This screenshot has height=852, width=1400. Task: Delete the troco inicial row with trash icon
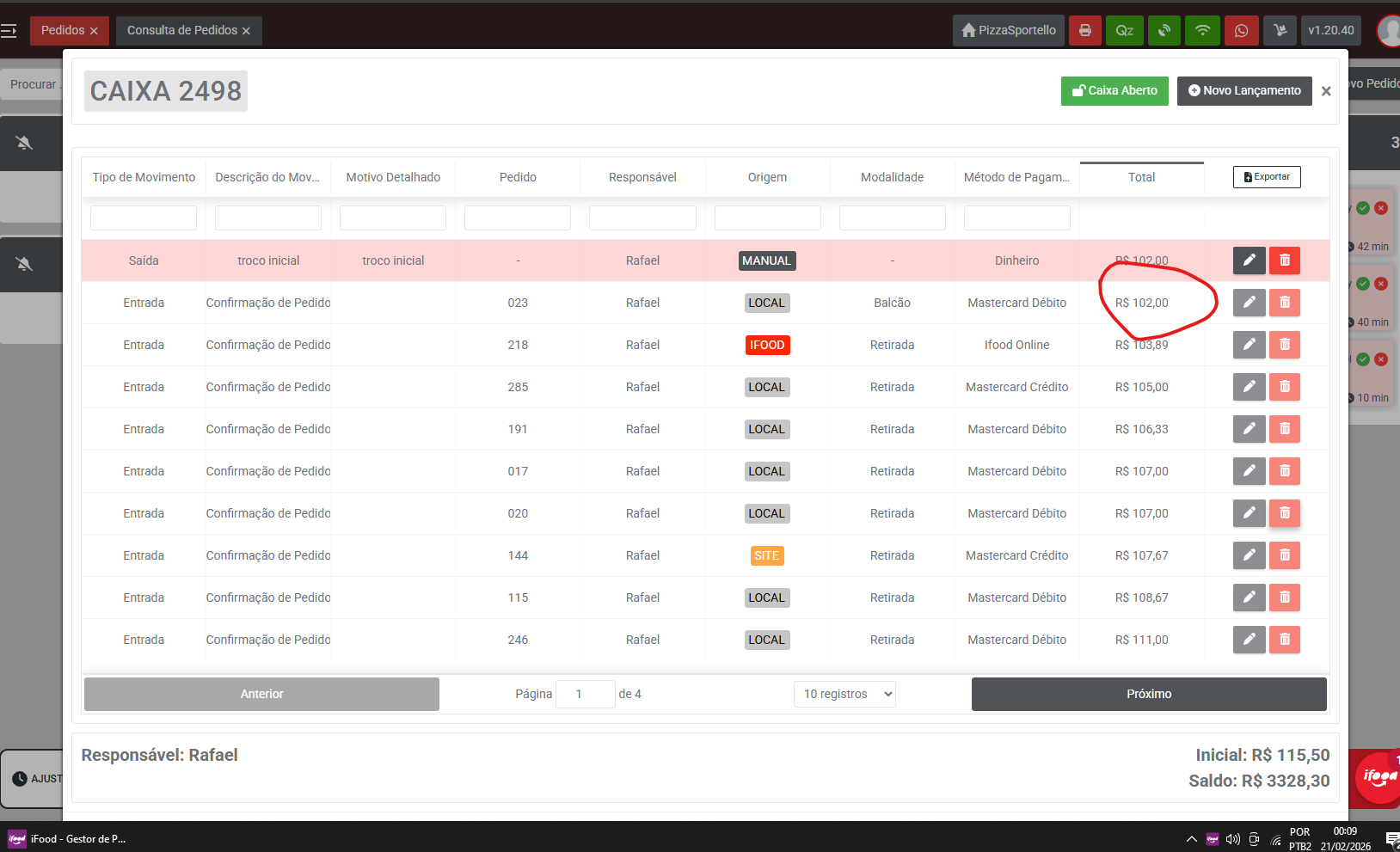click(x=1284, y=261)
